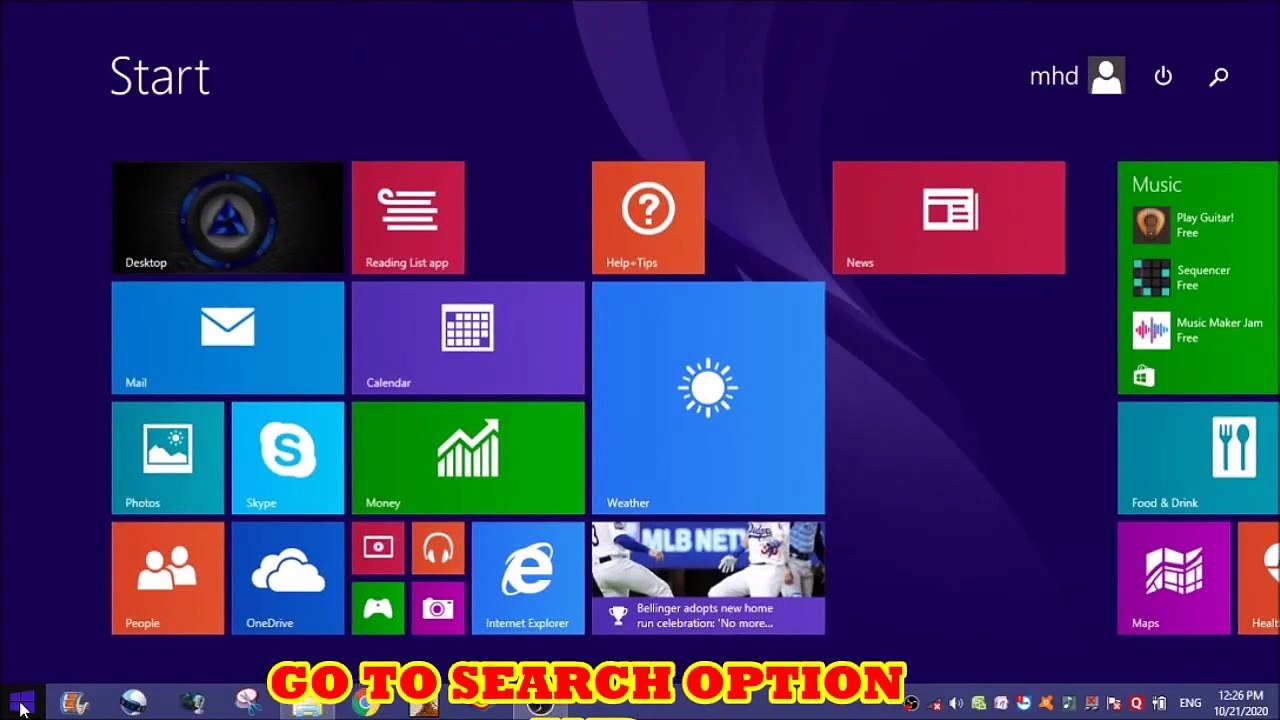Select the Music Maker Jam free app
Image resolution: width=1280 pixels, height=720 pixels.
1198,330
